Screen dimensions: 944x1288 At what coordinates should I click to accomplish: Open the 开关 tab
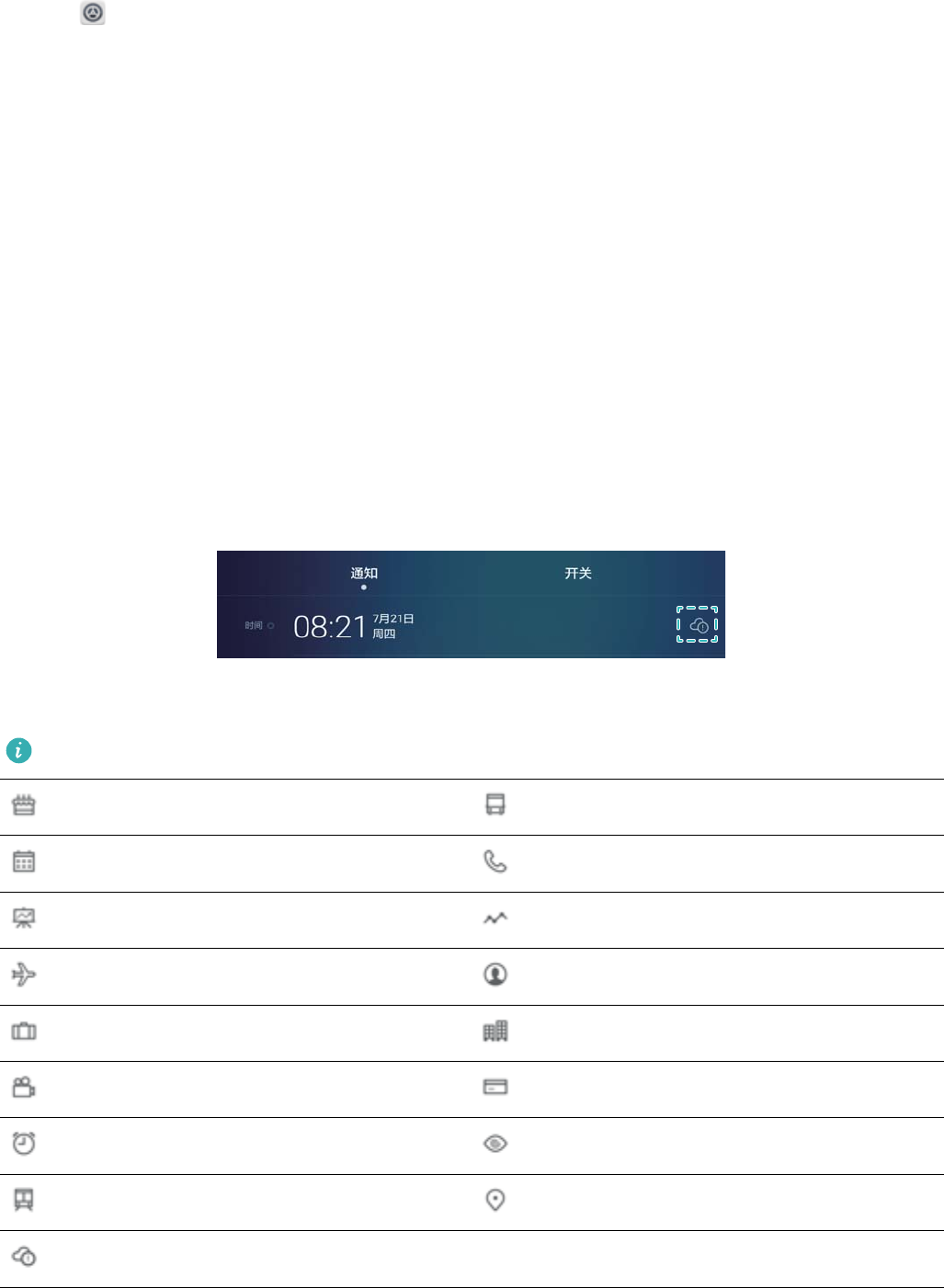[x=578, y=574]
